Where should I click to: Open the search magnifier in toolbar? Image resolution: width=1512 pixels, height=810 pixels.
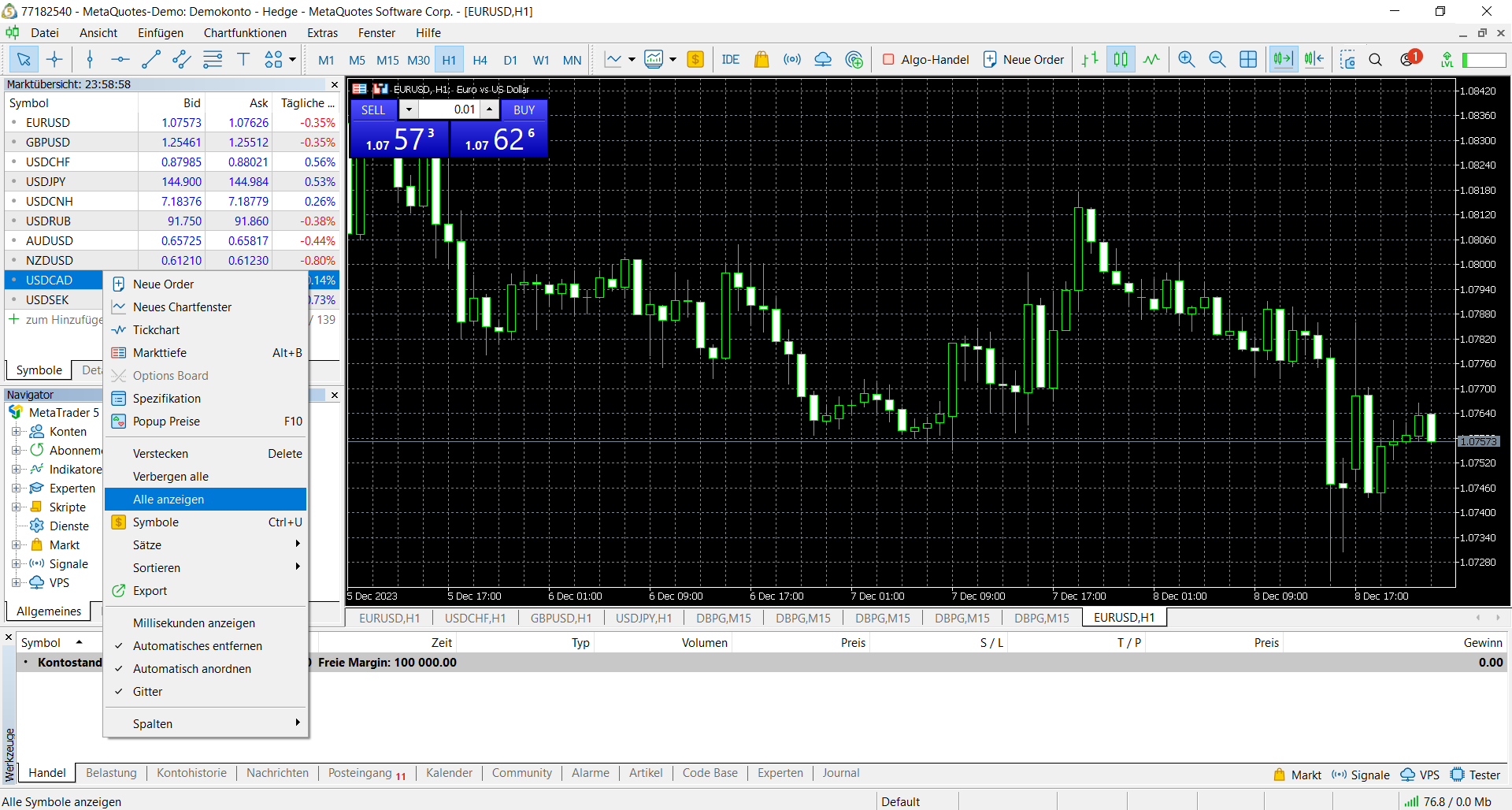pos(1376,59)
